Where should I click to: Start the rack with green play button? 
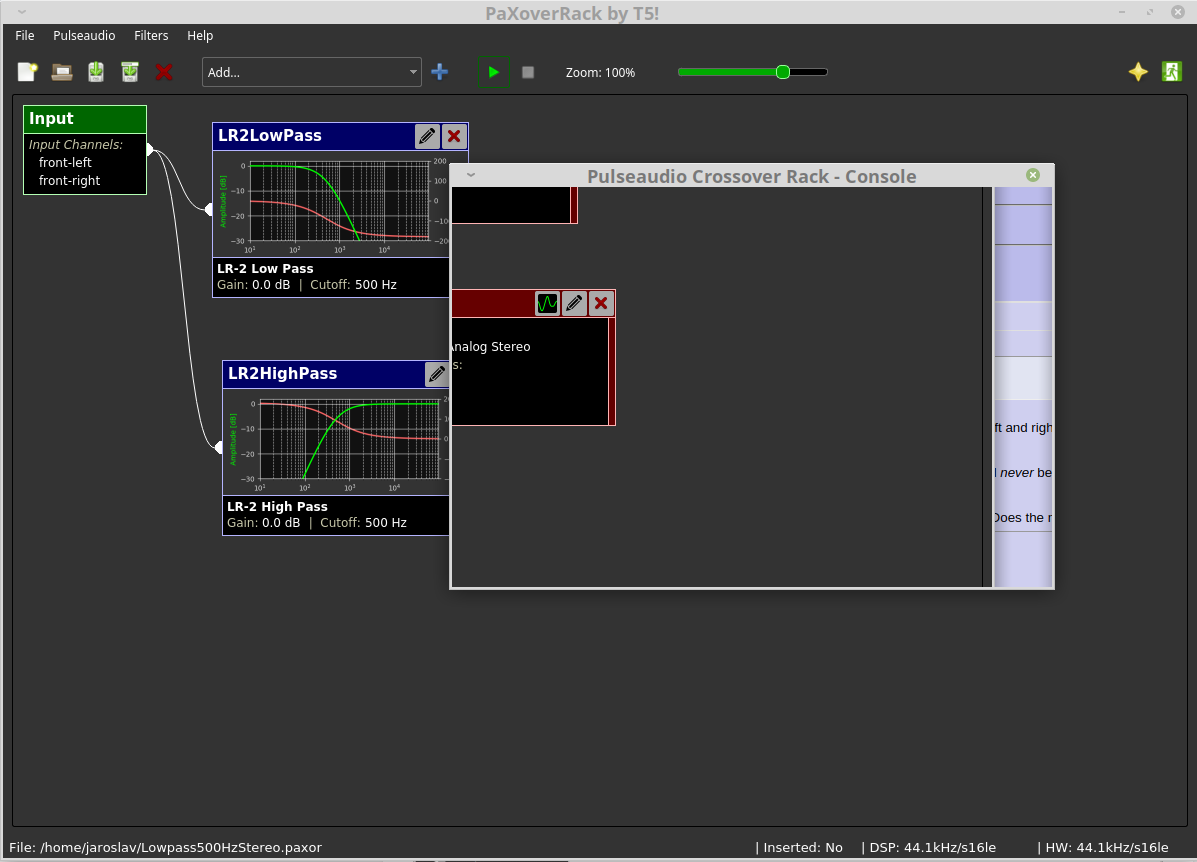pyautogui.click(x=493, y=72)
